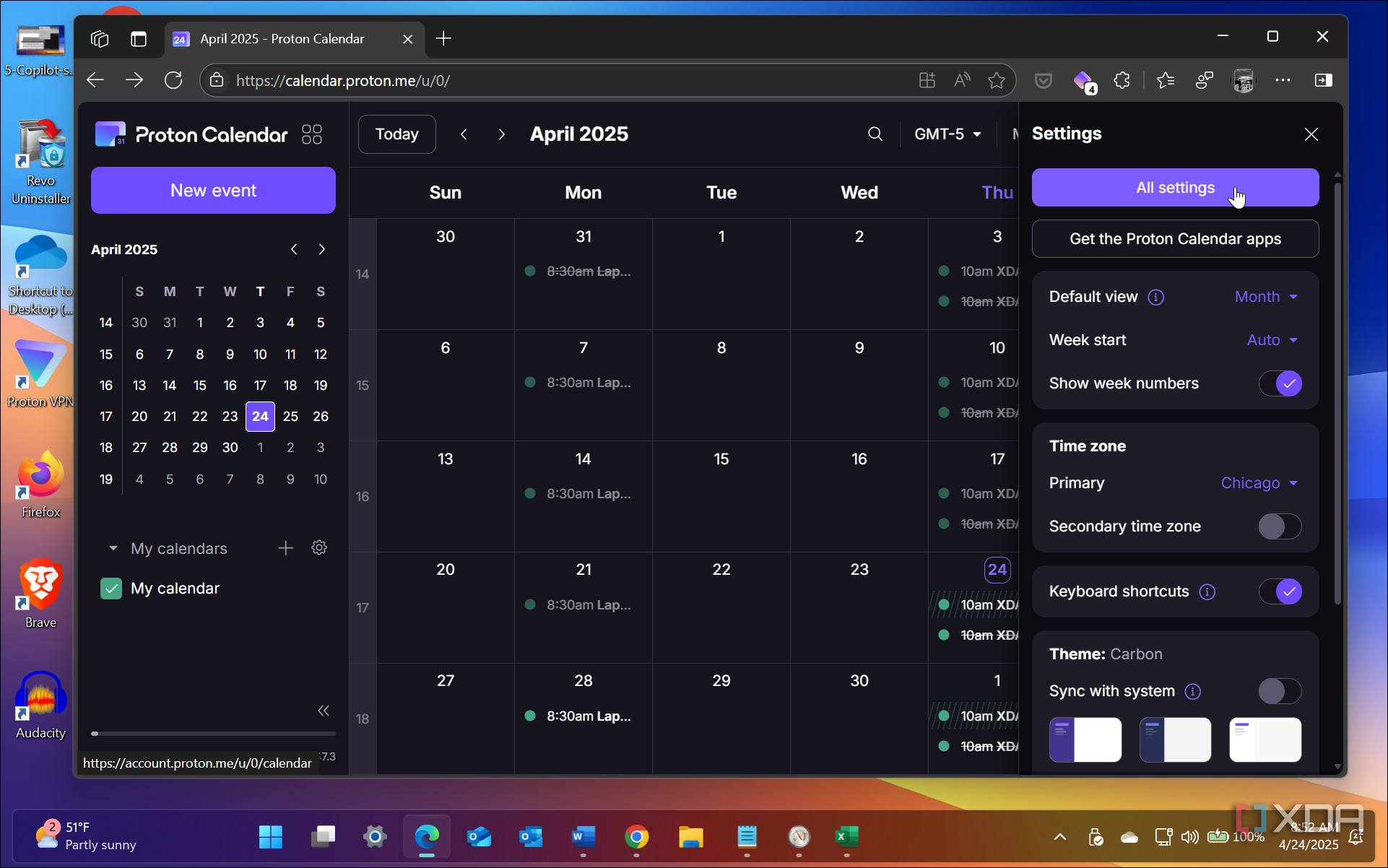Open Windows Start menu
Image resolution: width=1388 pixels, height=868 pixels.
pyautogui.click(x=271, y=837)
